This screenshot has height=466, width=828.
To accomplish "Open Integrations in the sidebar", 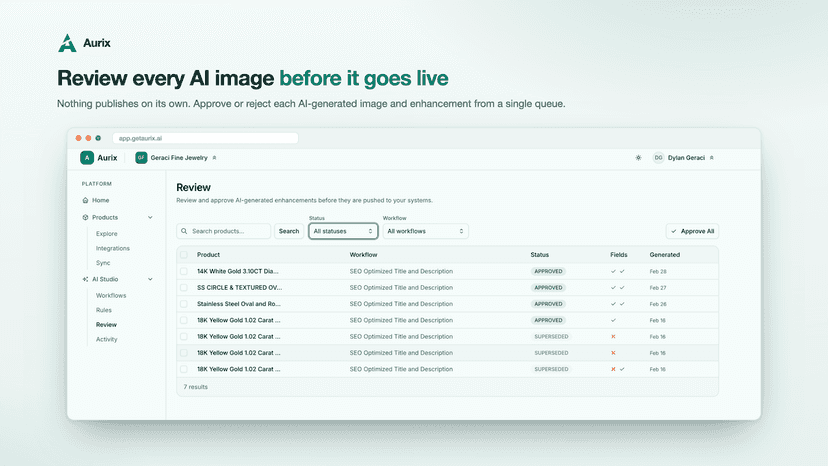I will [x=112, y=248].
